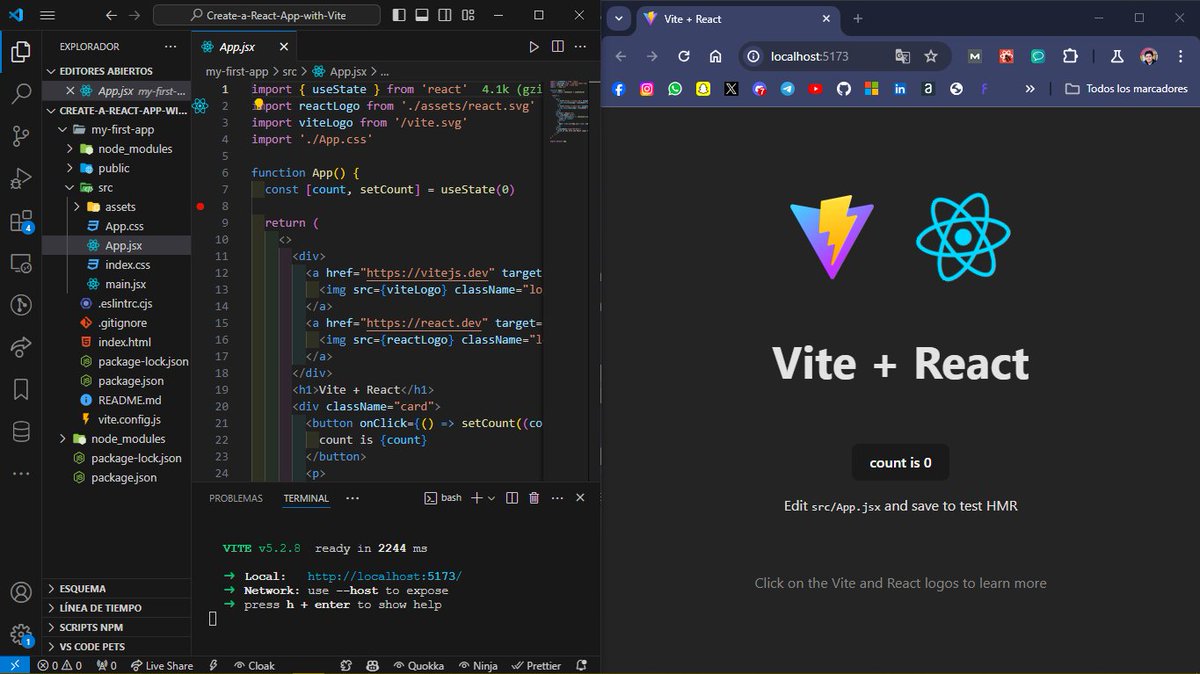This screenshot has width=1200, height=674.
Task: Toggle the breakpoint on line 8
Action: coord(201,207)
